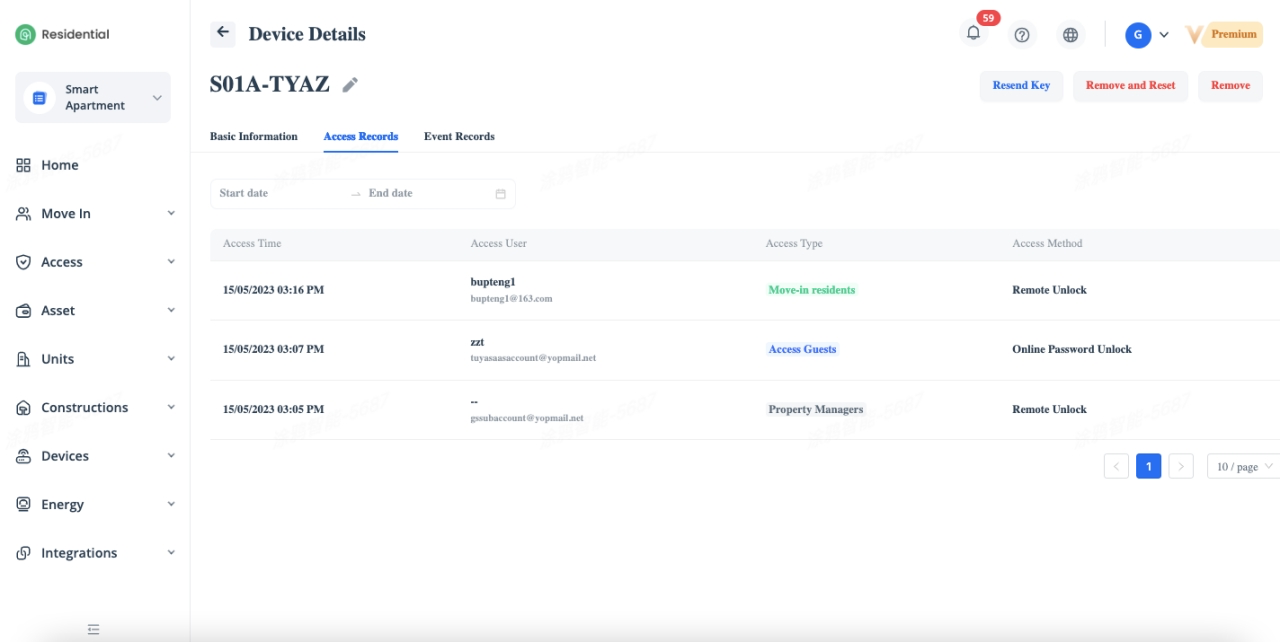Open the help question mark icon

[1021, 35]
